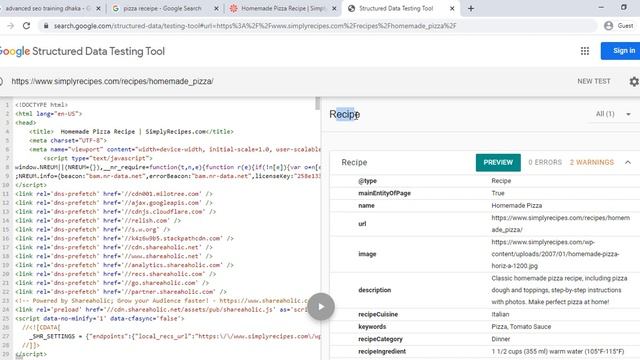Click the 0 ERRORS label
640x360 pixels.
point(545,162)
